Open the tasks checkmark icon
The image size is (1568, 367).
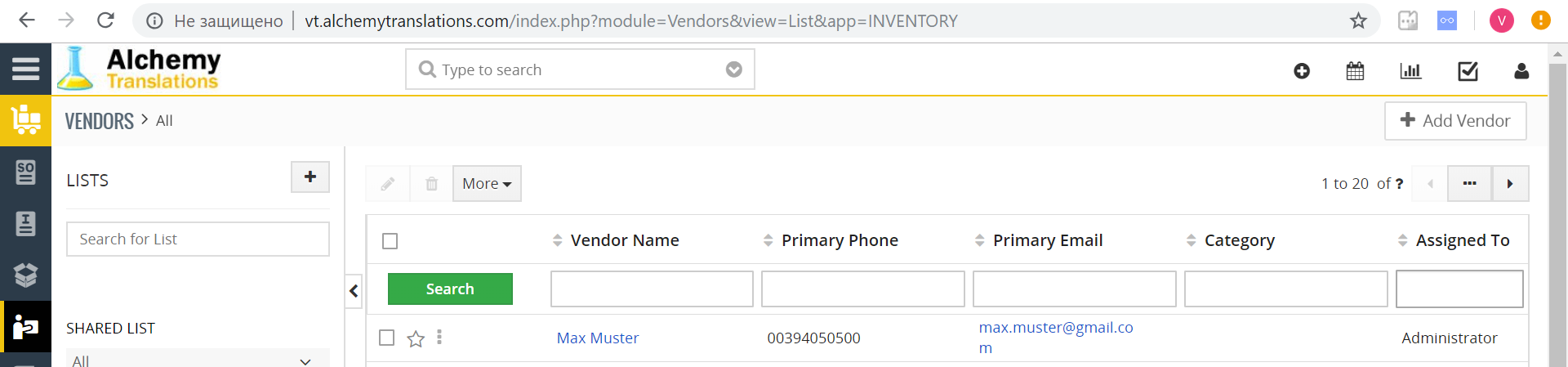(1468, 71)
